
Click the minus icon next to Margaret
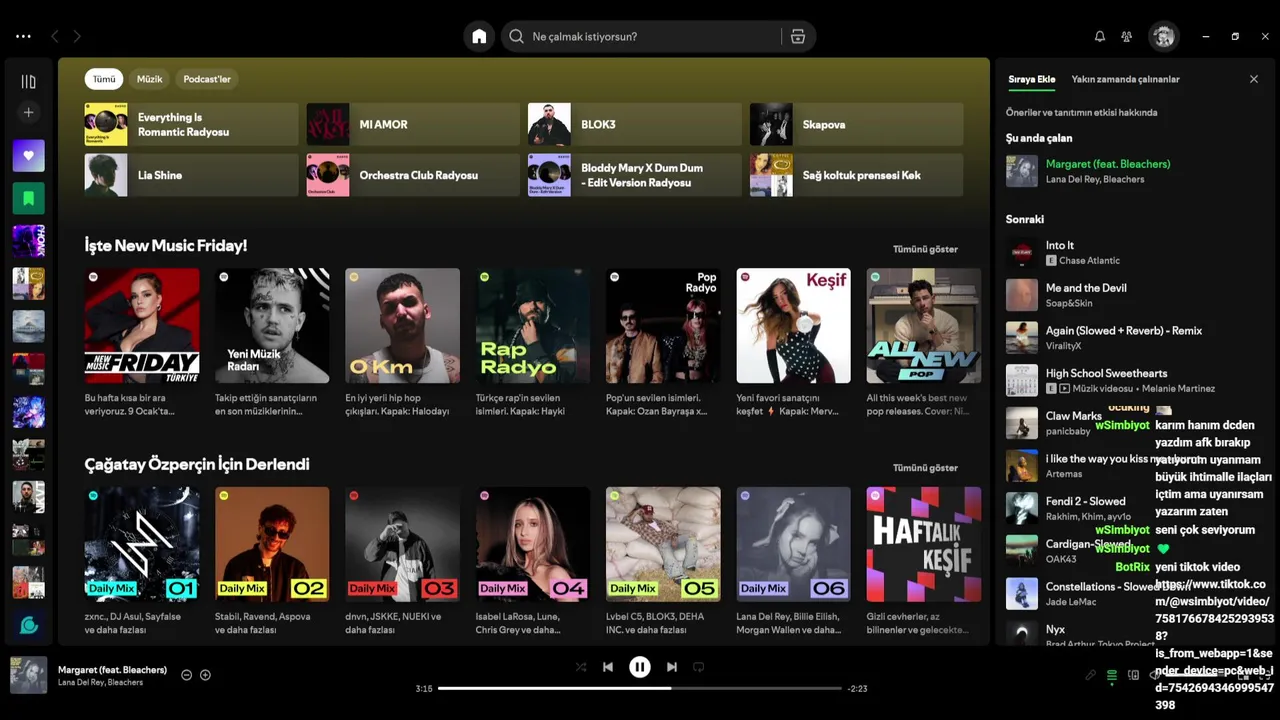pyautogui.click(x=186, y=675)
